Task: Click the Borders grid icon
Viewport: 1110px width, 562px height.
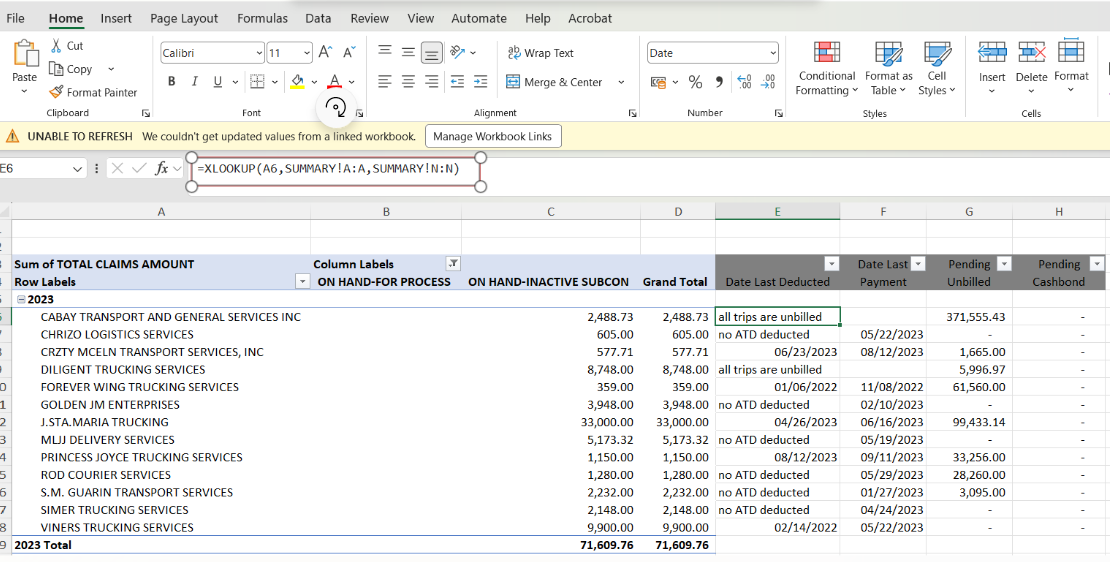Action: [x=258, y=82]
